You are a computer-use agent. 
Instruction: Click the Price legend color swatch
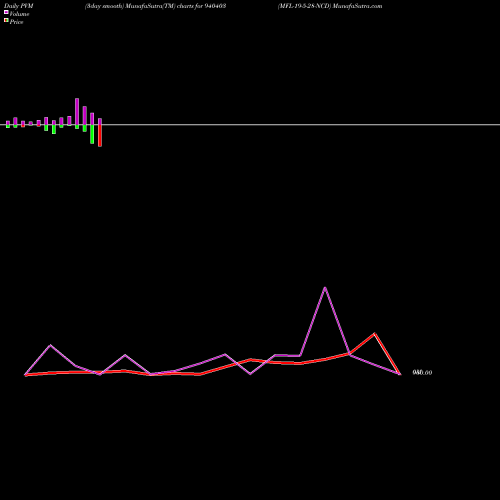[6, 20]
